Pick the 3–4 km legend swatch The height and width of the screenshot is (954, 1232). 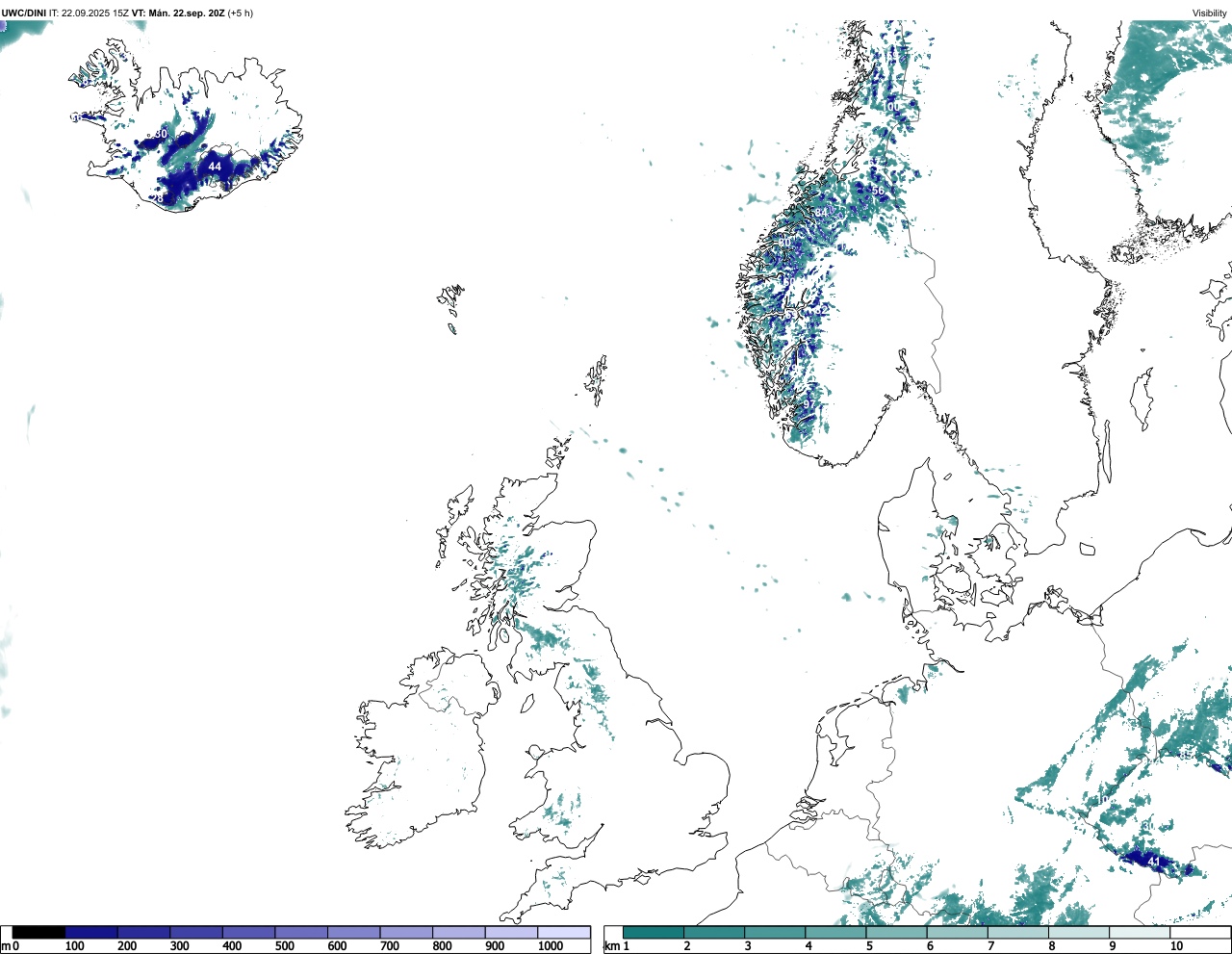[775, 933]
